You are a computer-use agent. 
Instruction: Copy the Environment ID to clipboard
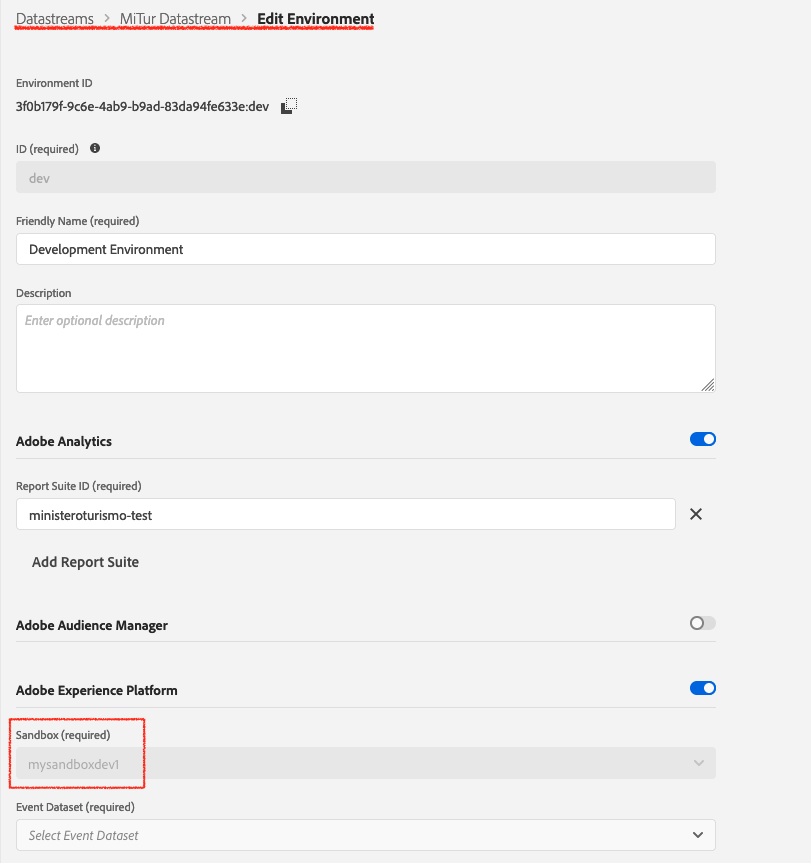287,105
